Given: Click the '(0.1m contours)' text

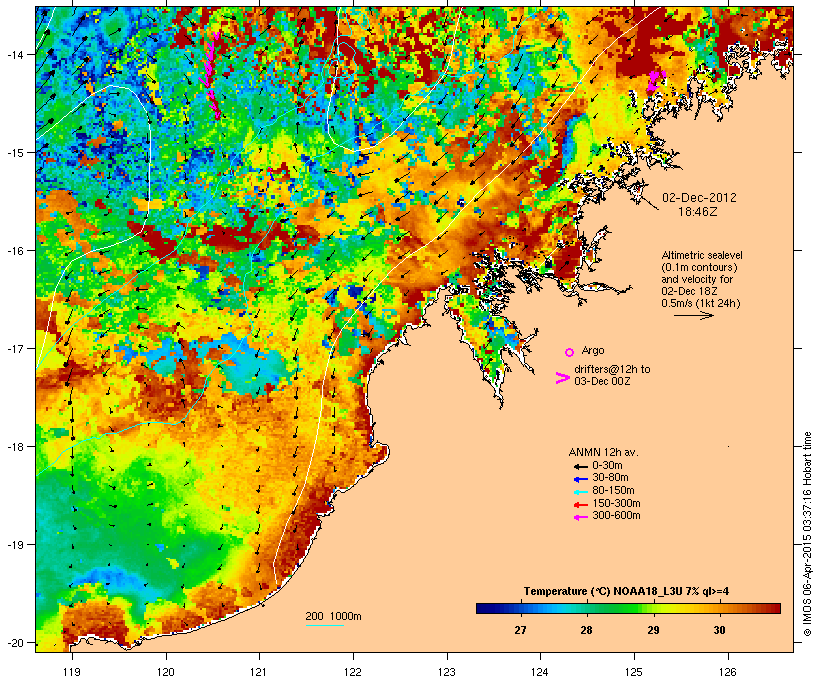Looking at the screenshot, I should point(700,267).
